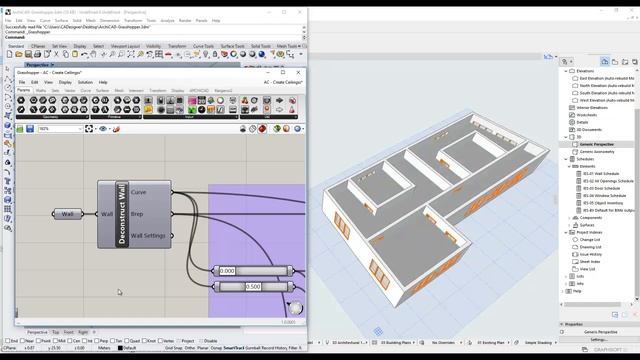This screenshot has height=360, width=640.
Task: Open Grasshopper Solution menu
Action: pos(85,82)
